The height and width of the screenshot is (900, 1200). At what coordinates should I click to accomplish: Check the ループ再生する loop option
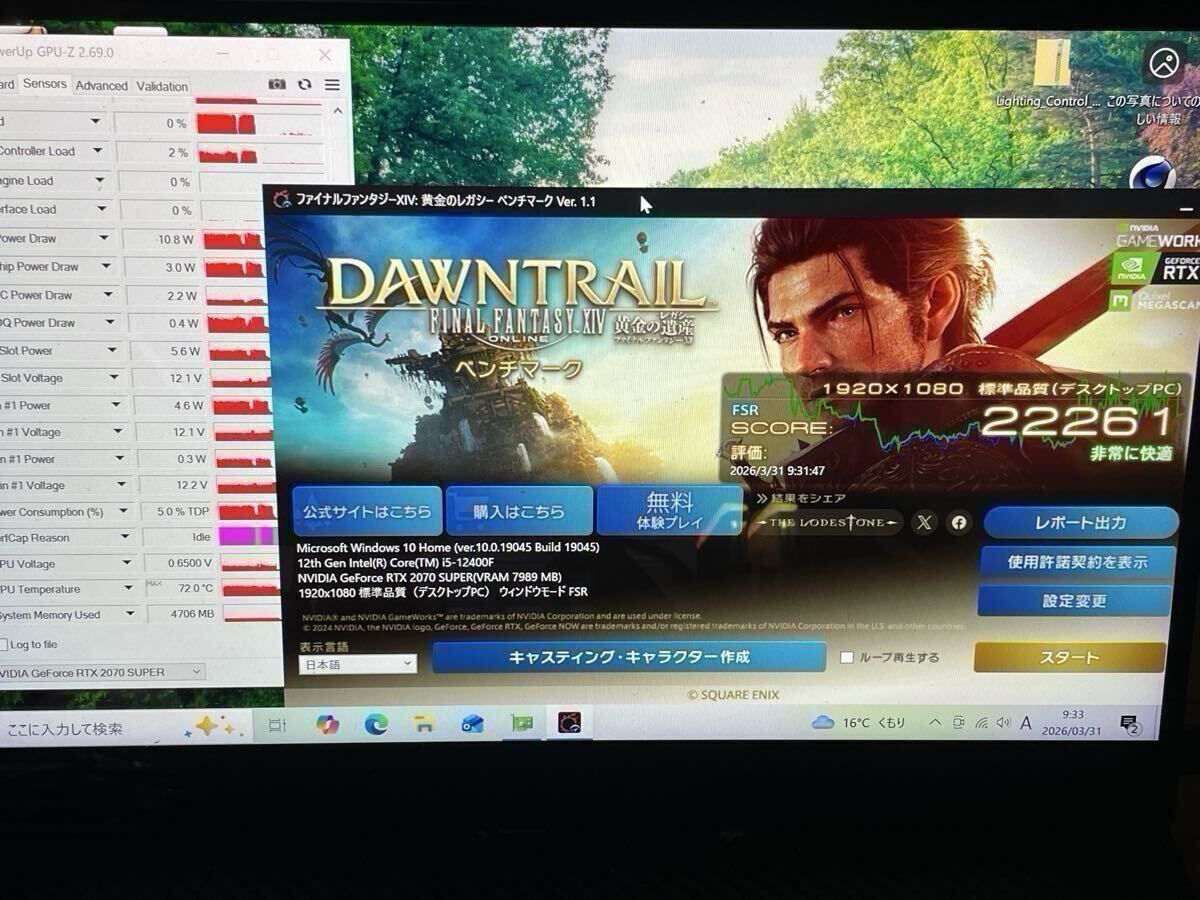[847, 657]
